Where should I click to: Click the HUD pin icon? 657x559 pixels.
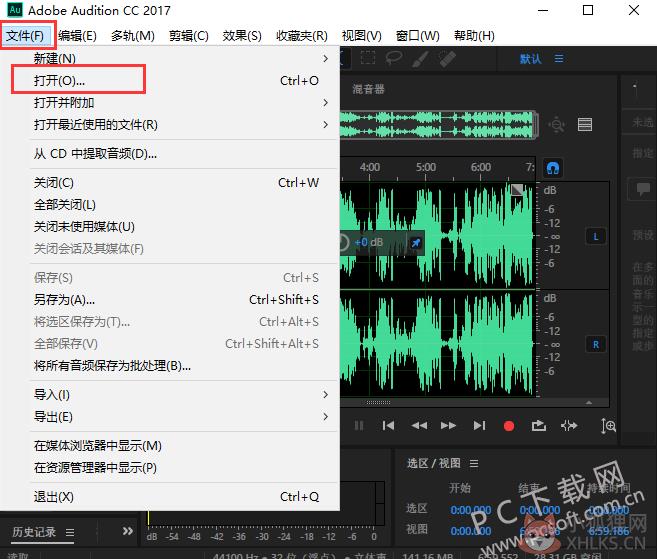[416, 243]
